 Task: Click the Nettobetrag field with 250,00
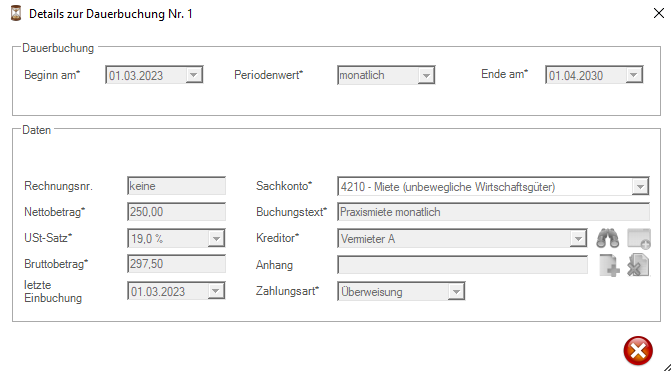coord(176,212)
